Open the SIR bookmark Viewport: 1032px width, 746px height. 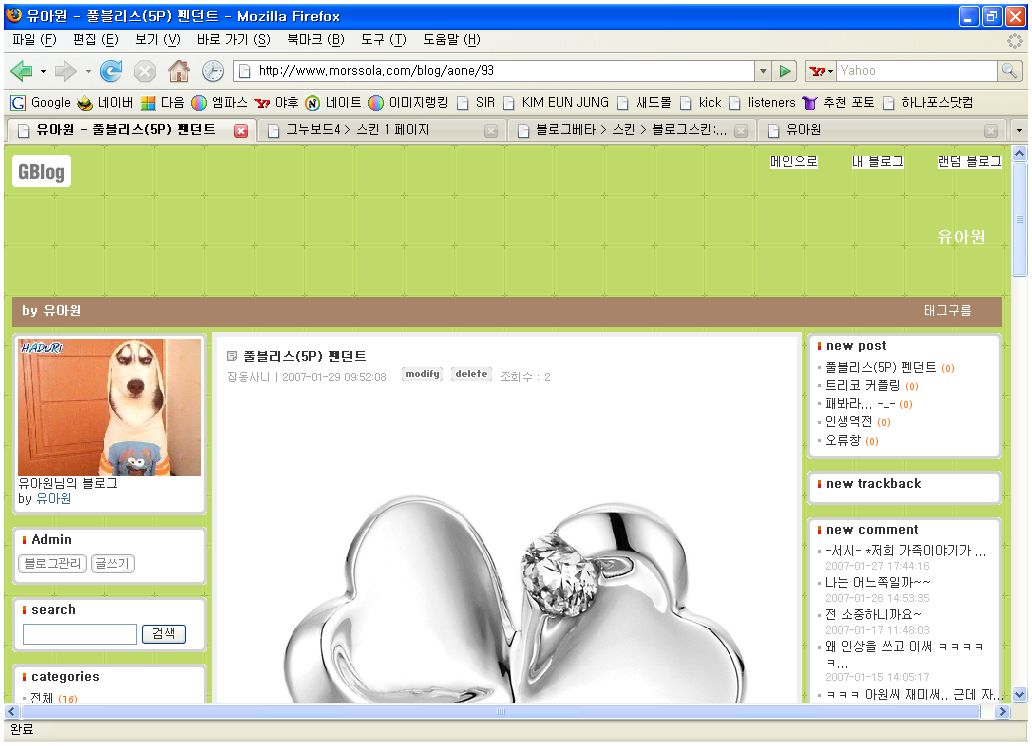[x=476, y=103]
